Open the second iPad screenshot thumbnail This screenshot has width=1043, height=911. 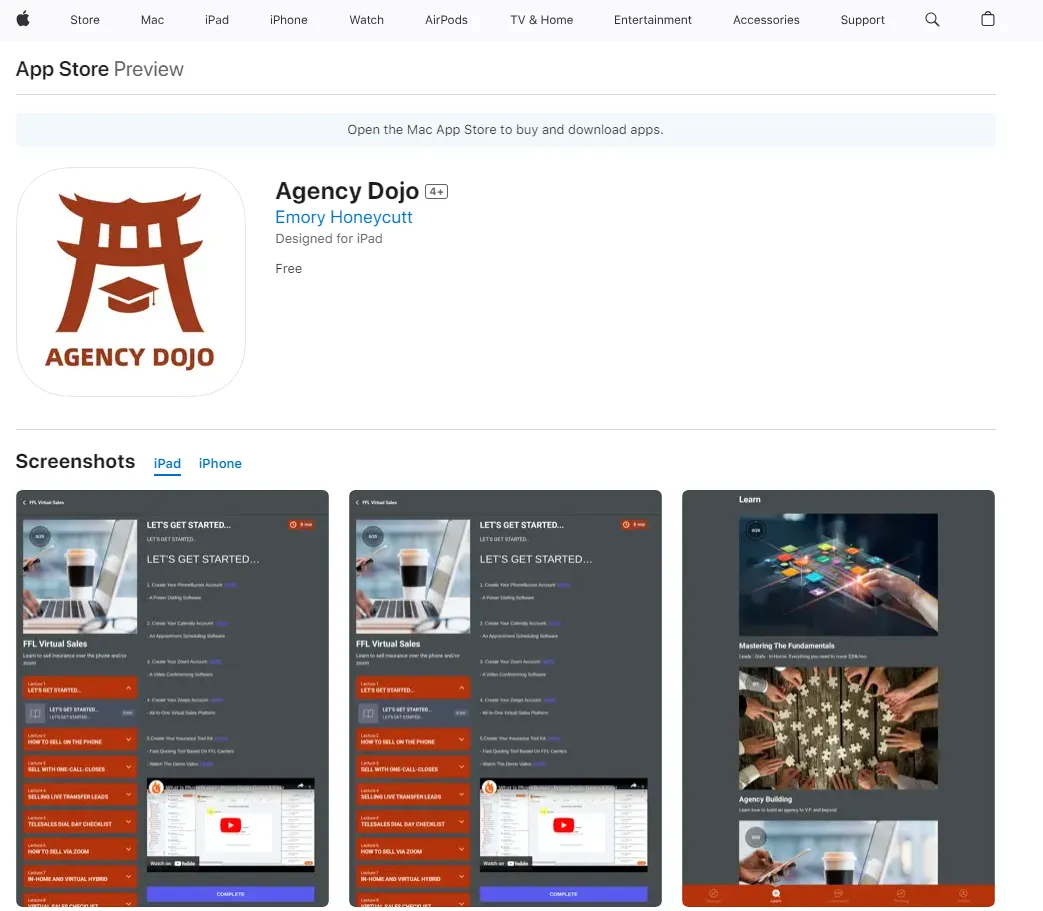506,698
